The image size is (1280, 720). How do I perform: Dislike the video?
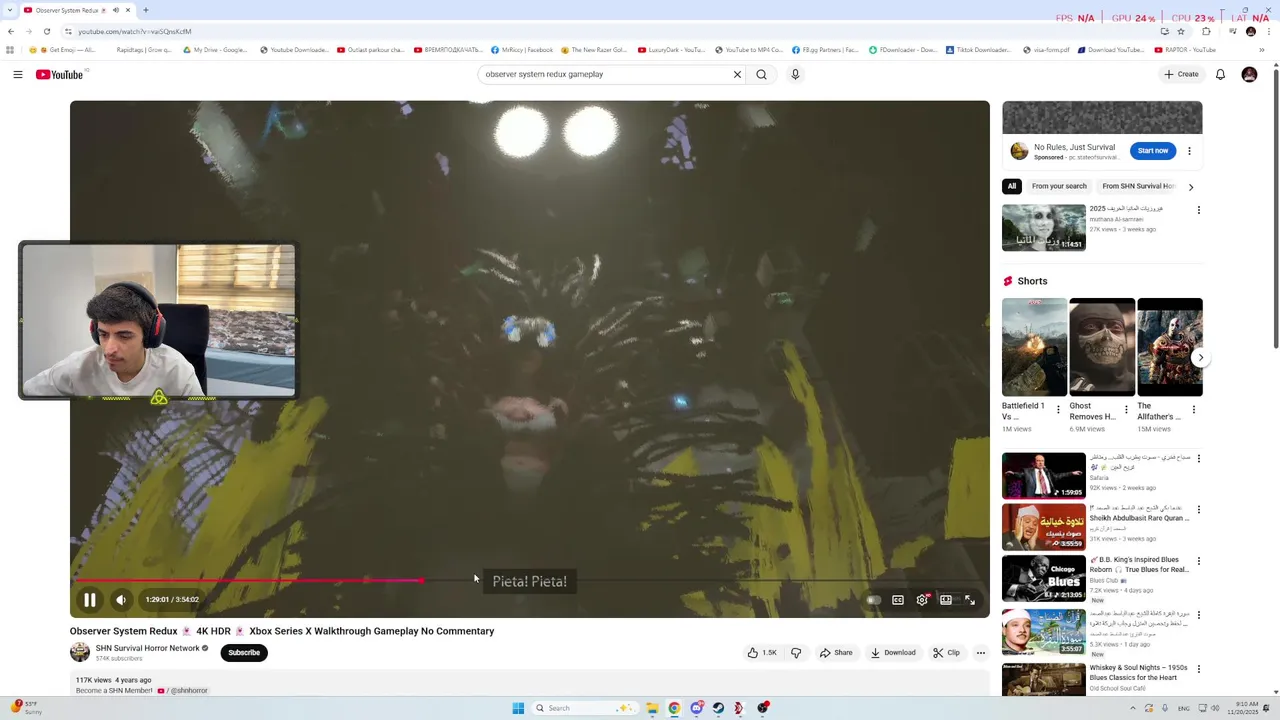796,653
